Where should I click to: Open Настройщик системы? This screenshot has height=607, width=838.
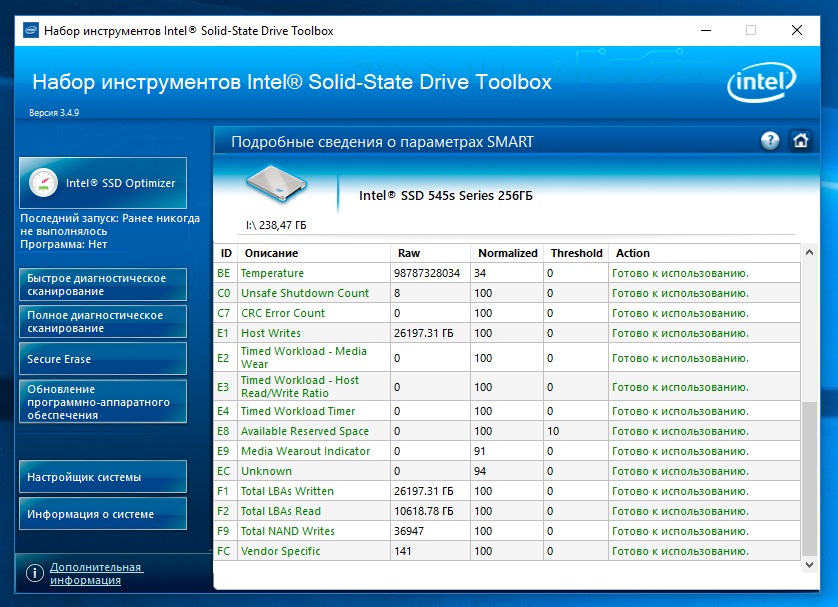[102, 477]
